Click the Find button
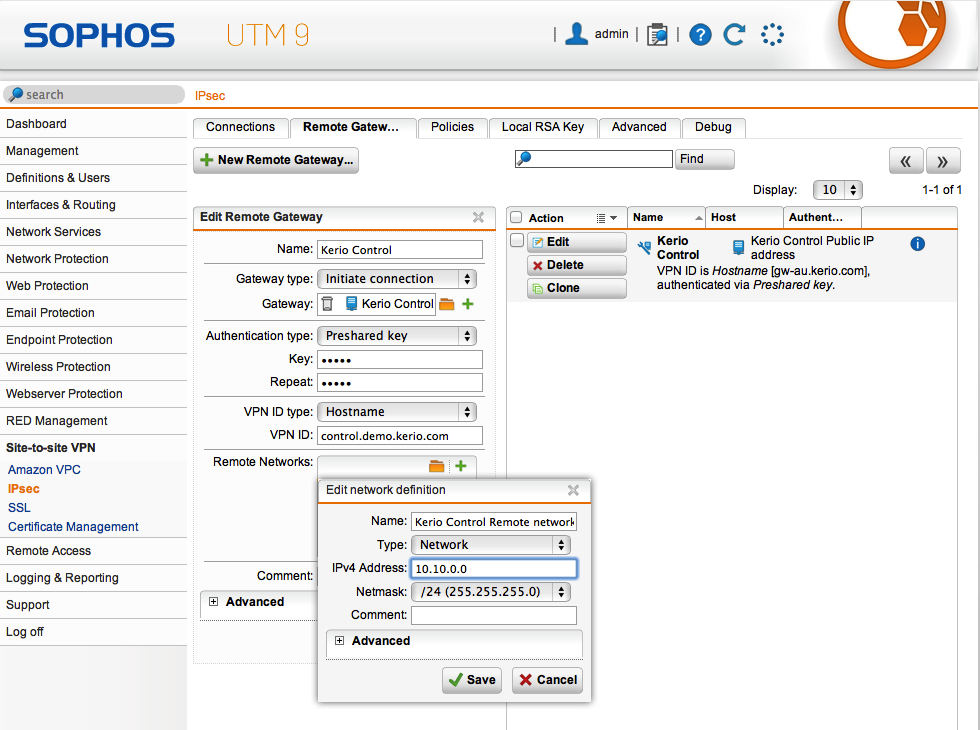 tap(704, 159)
